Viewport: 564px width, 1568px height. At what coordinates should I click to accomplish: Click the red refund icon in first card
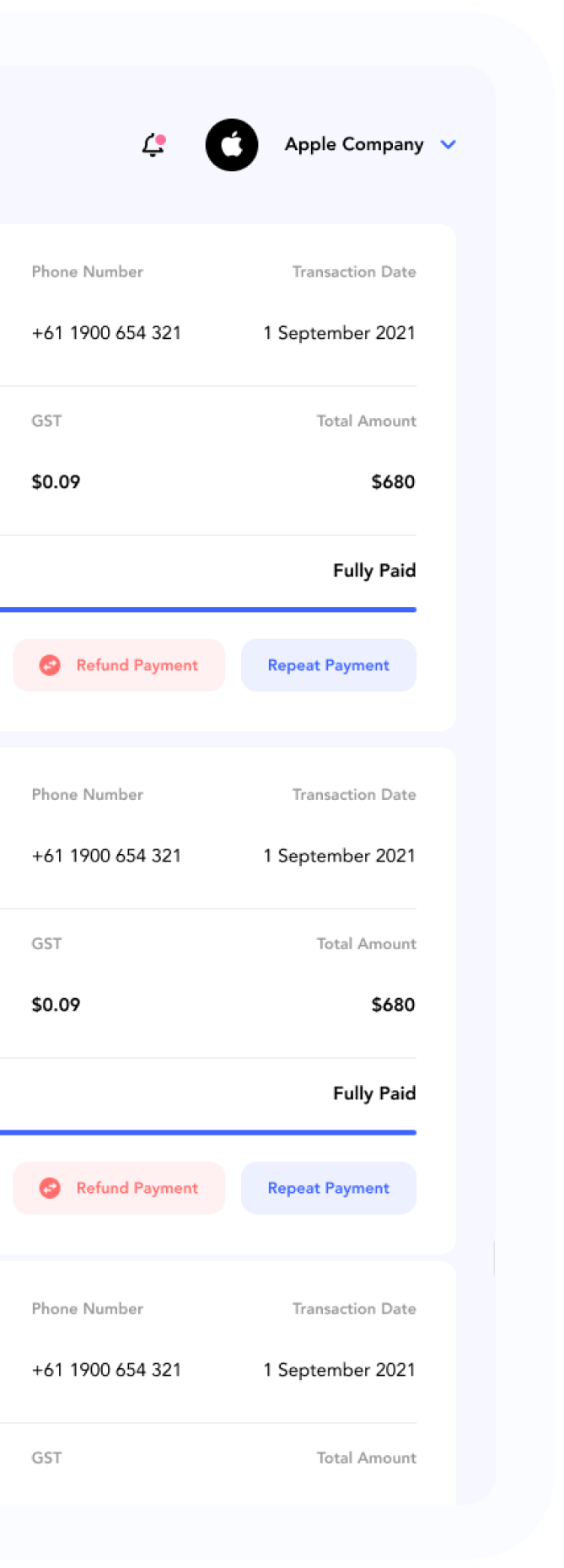[50, 665]
